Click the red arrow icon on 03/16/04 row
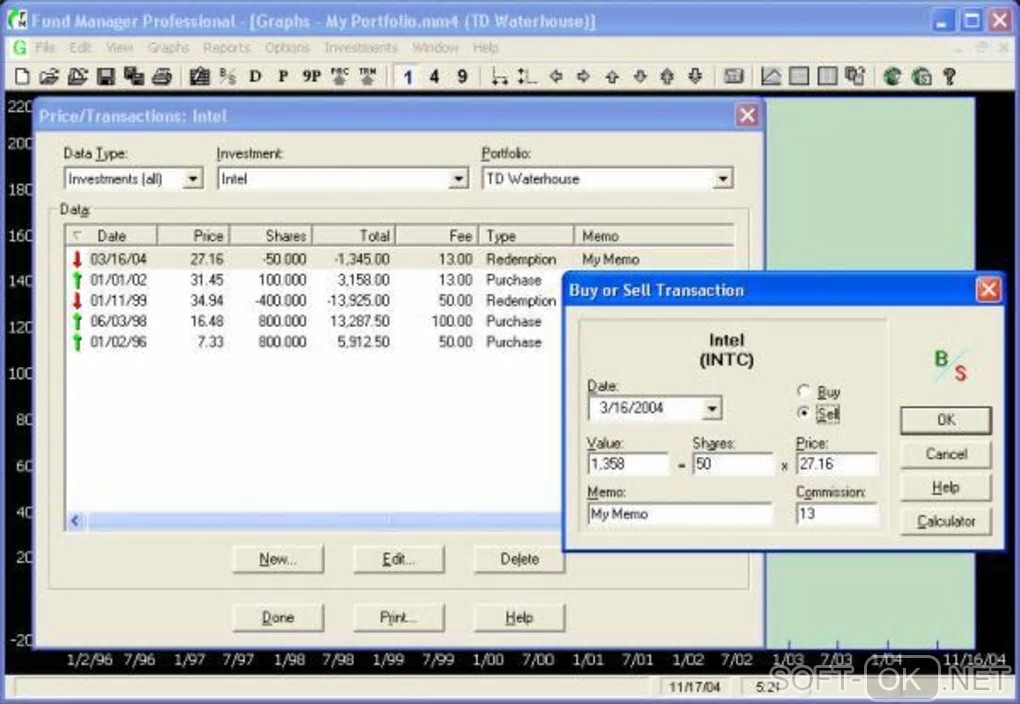The image size is (1020, 704). click(77, 259)
